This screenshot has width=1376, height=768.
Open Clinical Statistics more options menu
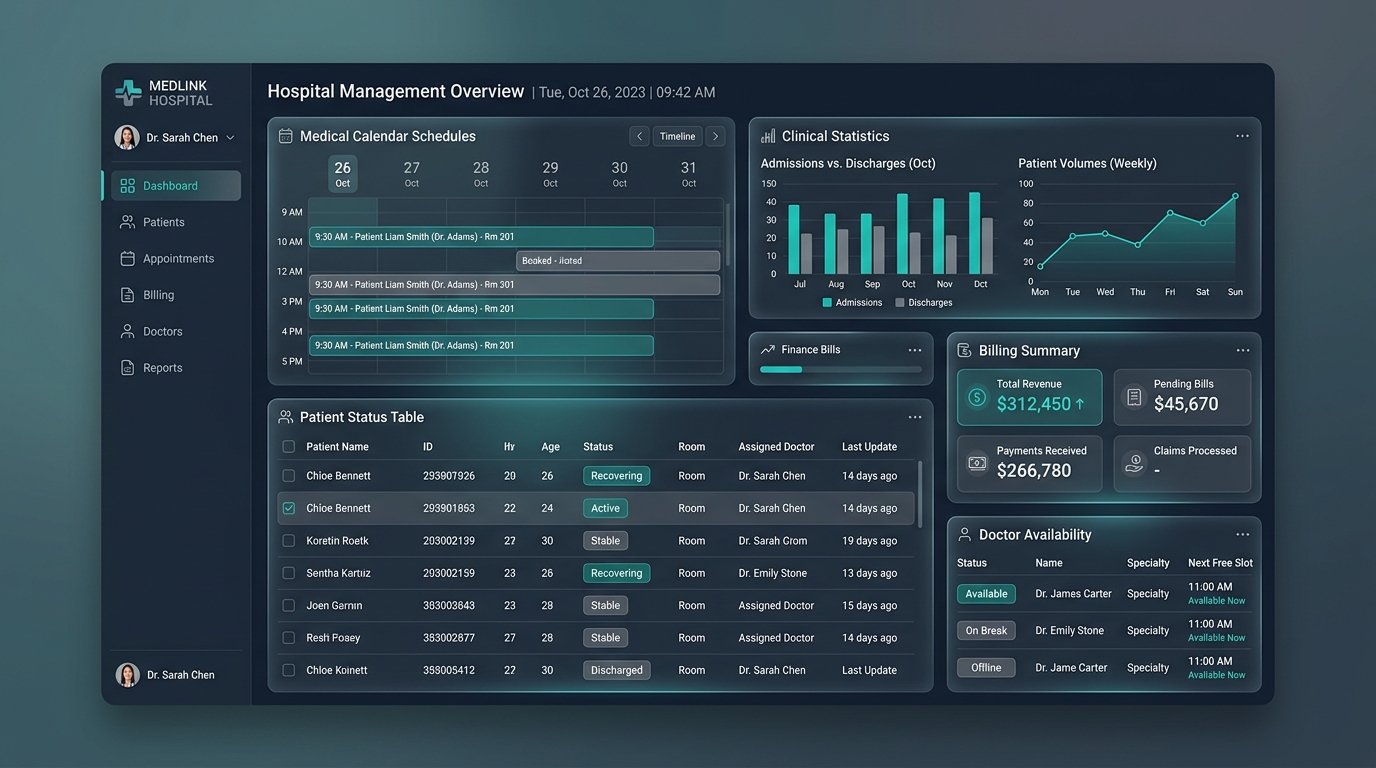[x=1242, y=136]
